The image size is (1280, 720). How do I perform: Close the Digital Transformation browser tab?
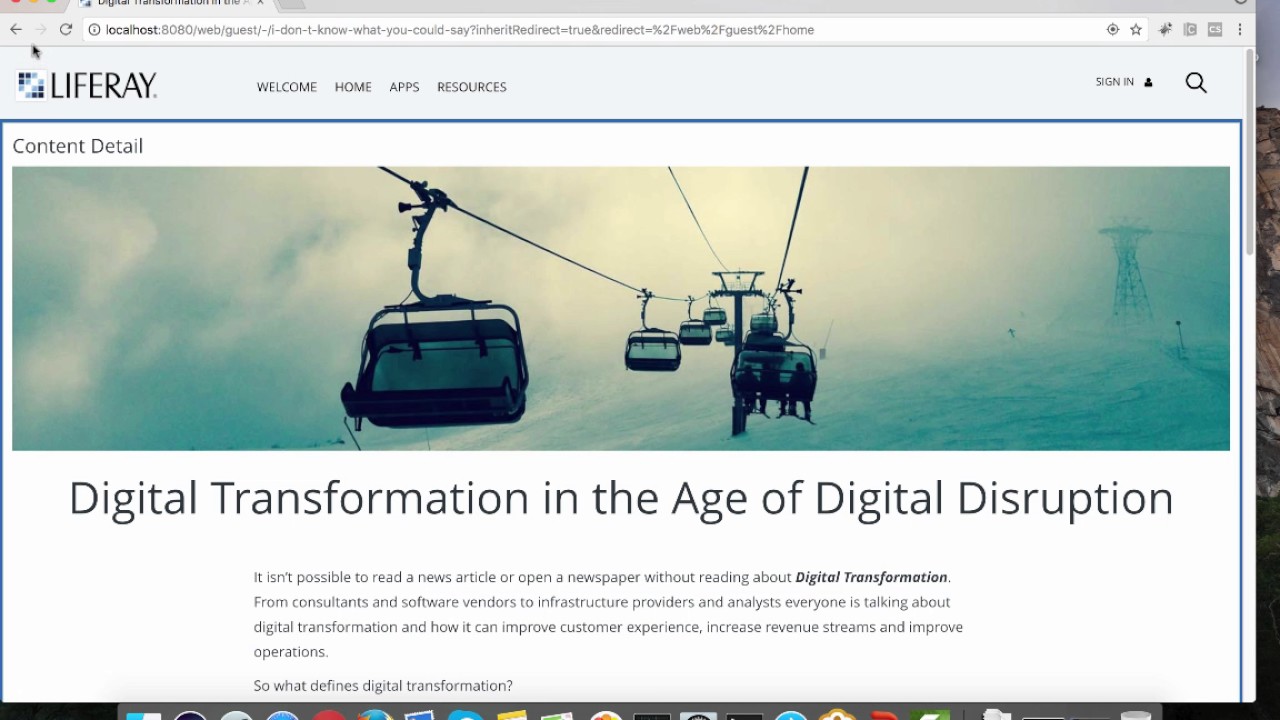pyautogui.click(x=260, y=3)
